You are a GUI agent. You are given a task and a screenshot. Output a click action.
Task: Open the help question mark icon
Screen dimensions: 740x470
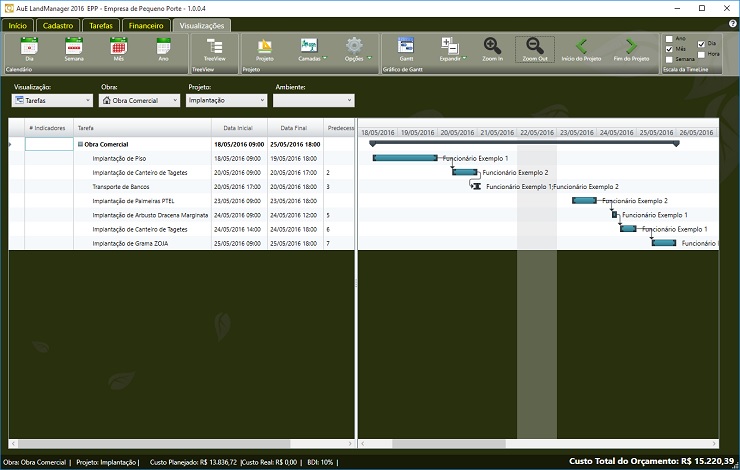click(733, 24)
